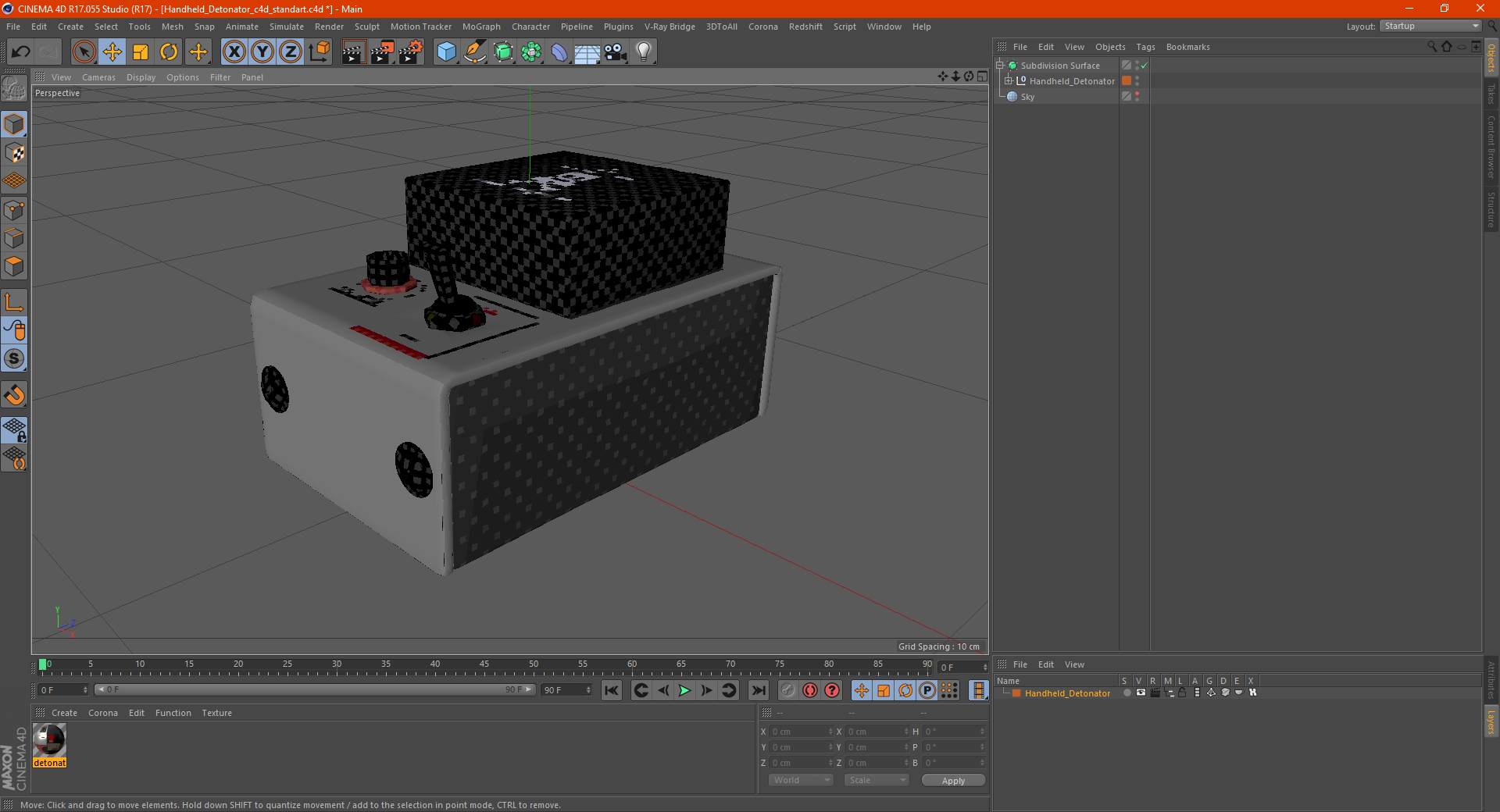Add a Light object
This screenshot has width=1500, height=812.
pos(644,52)
